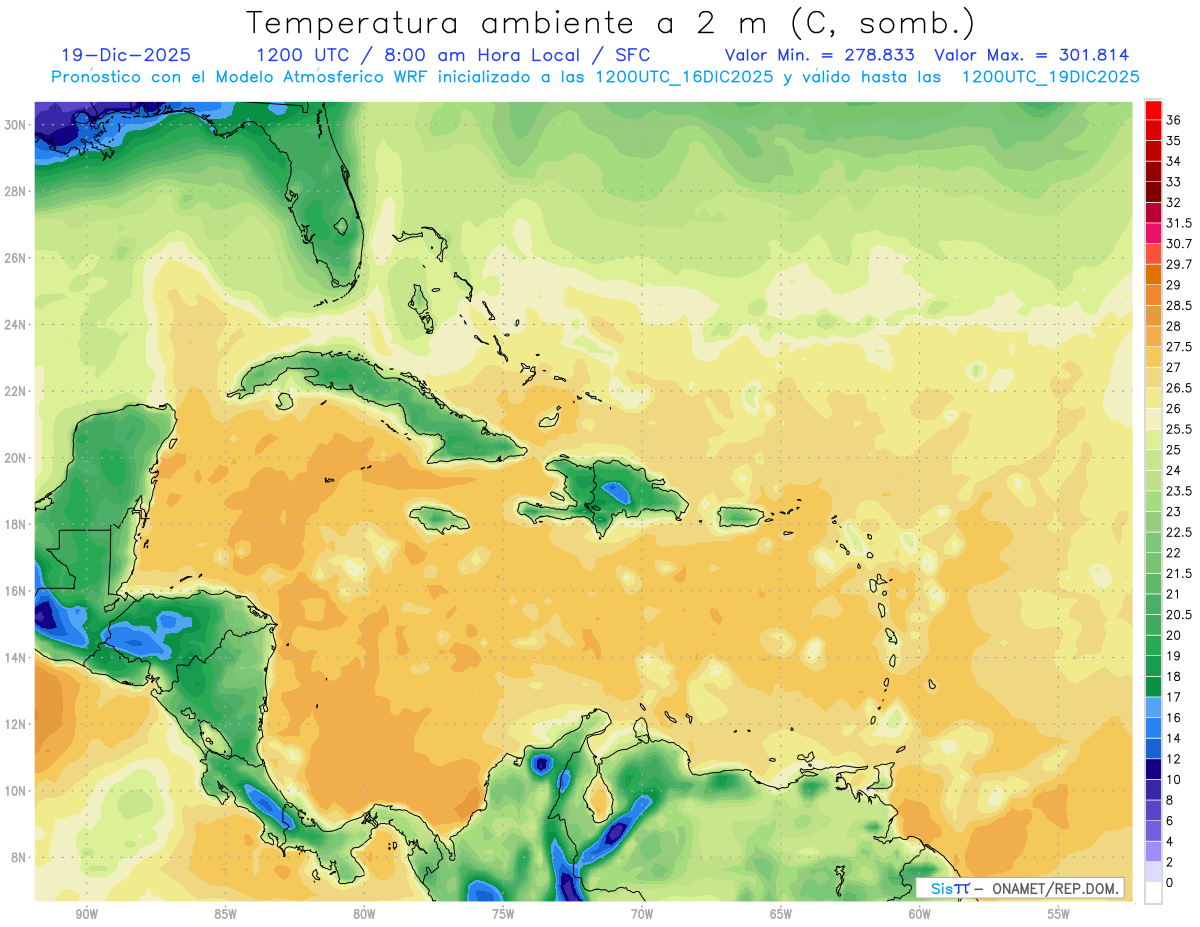This screenshot has height=927, width=1200.
Task: Click latitude axis label '26N'
Action: pyautogui.click(x=15, y=258)
